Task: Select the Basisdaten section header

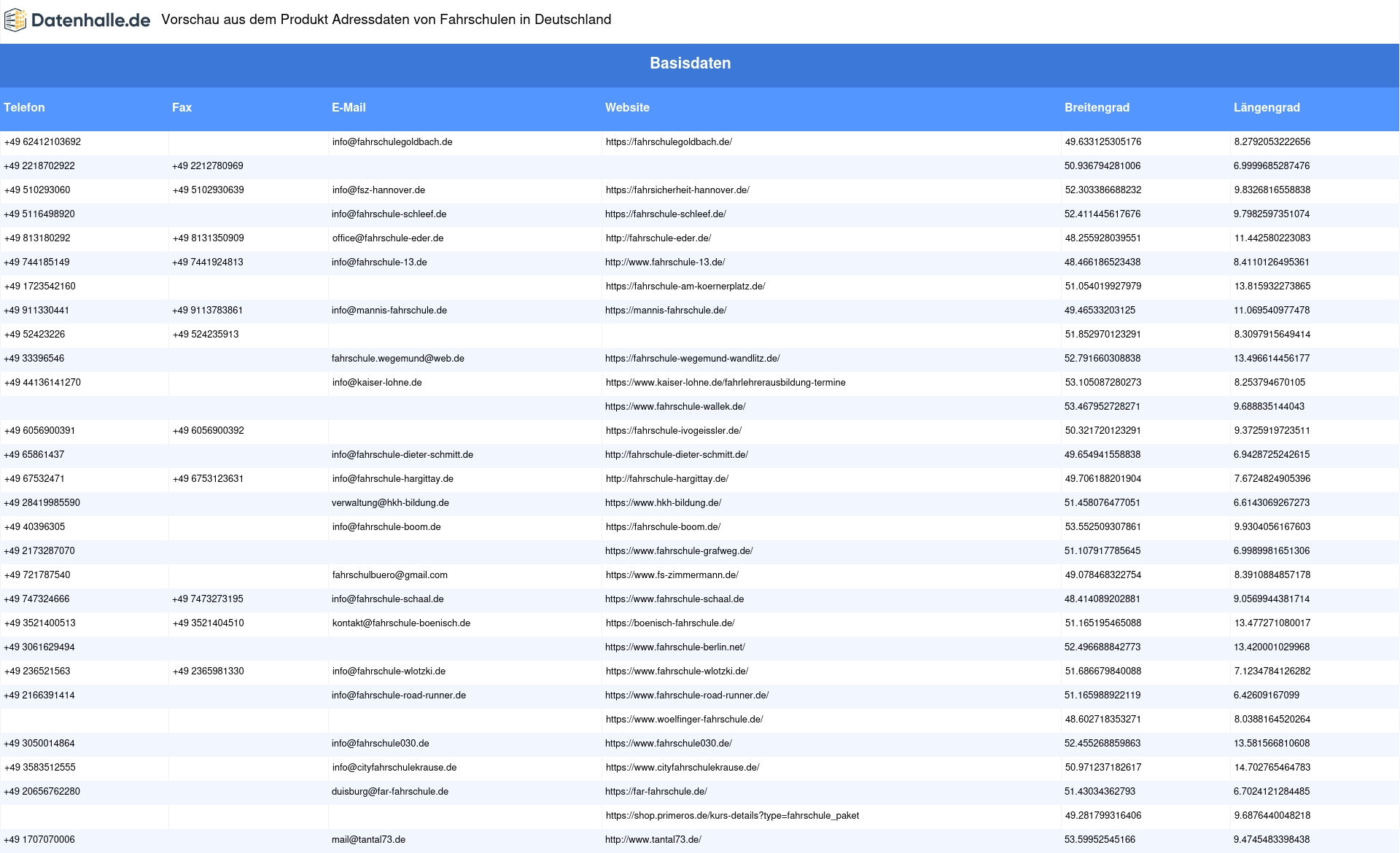Action: click(x=691, y=63)
